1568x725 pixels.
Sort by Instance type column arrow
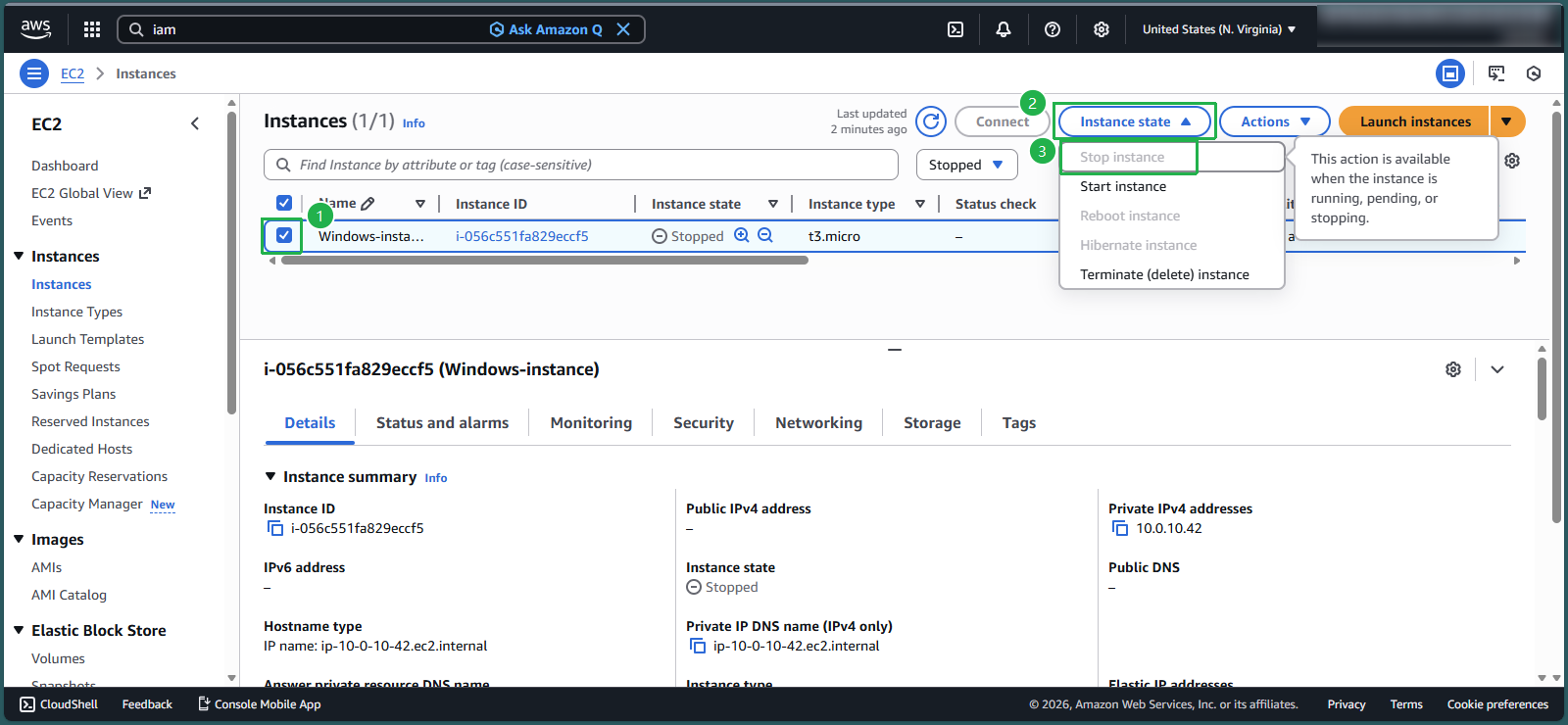coord(920,204)
